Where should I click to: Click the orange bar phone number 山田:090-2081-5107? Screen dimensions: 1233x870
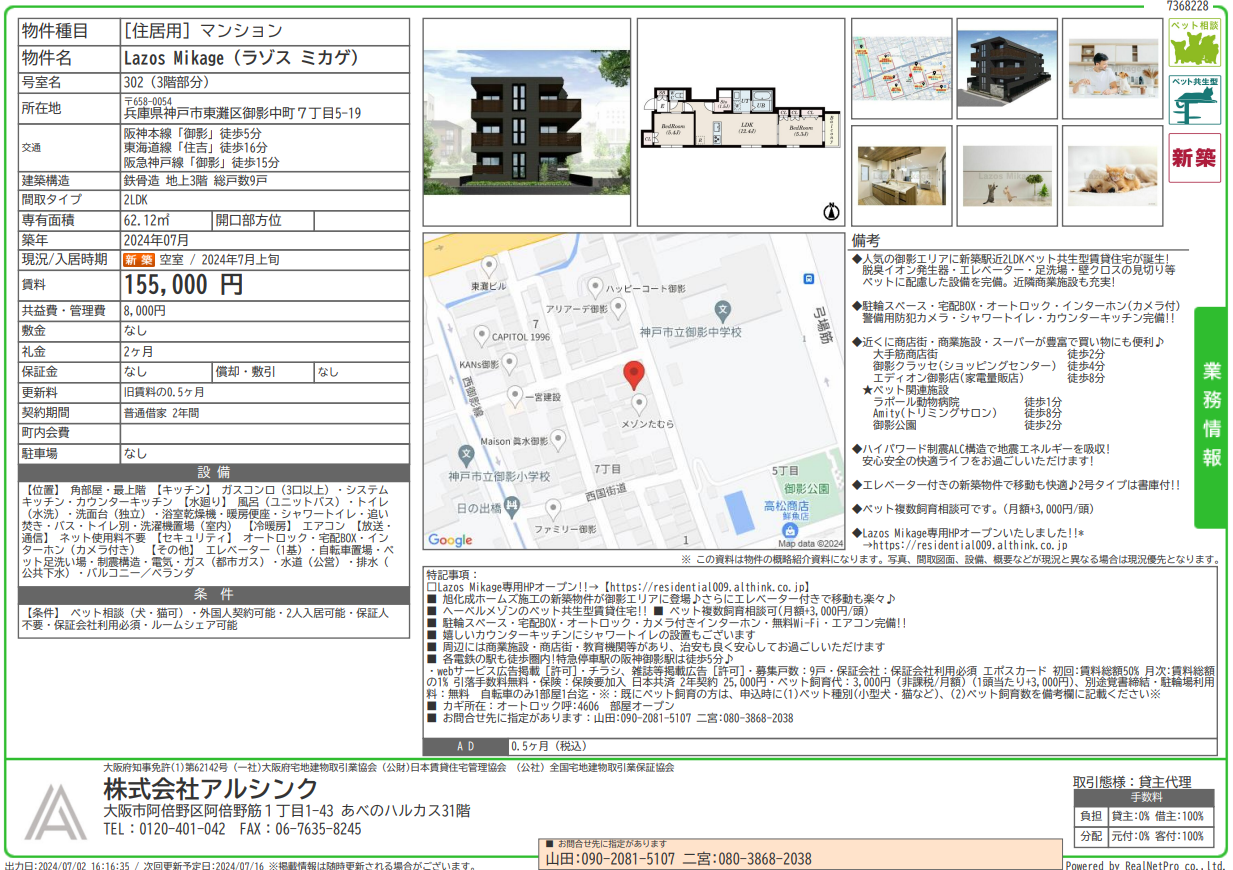click(610, 859)
